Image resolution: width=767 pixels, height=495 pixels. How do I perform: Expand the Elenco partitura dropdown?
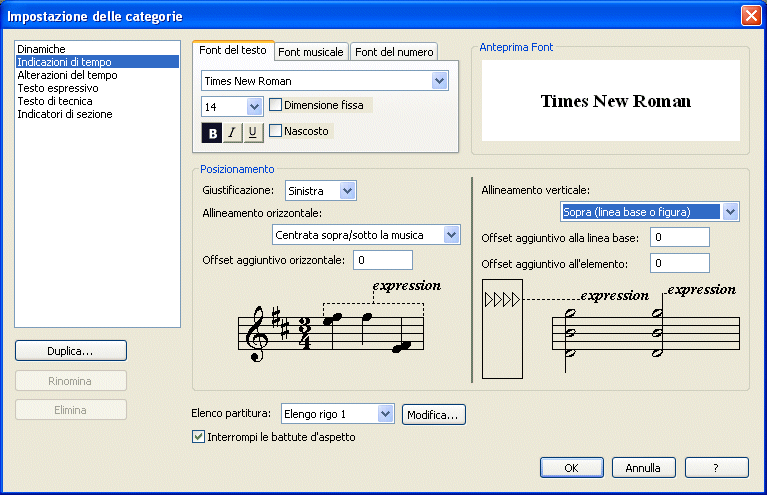pyautogui.click(x=386, y=414)
